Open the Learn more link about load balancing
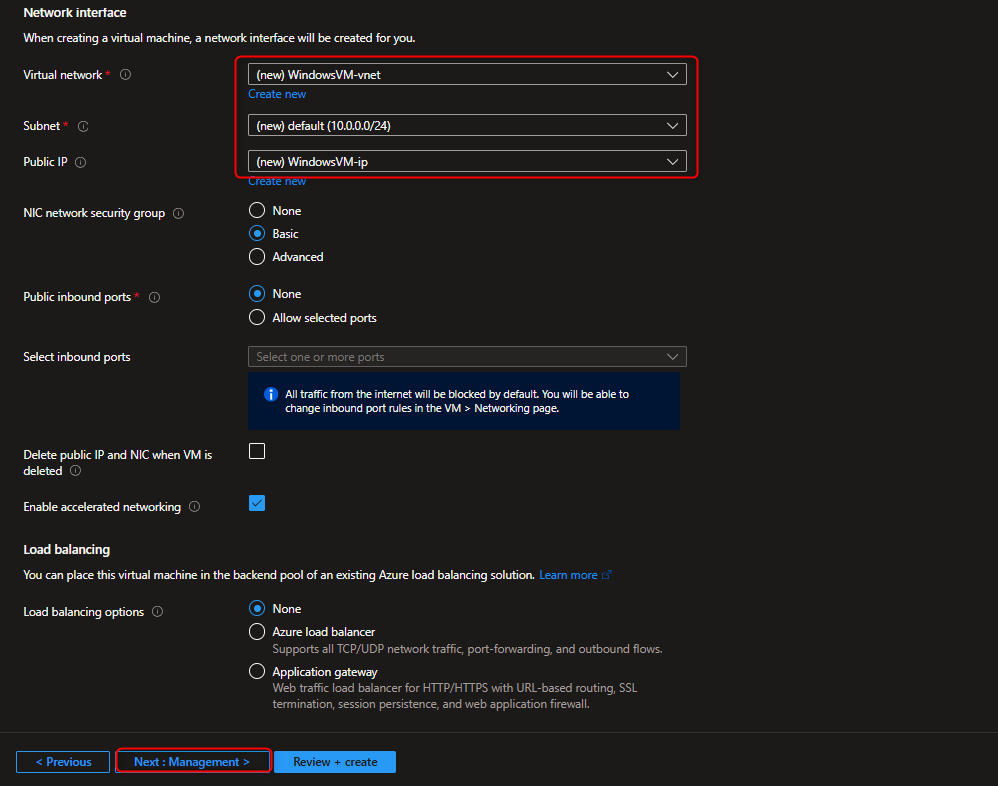This screenshot has width=998, height=786. [569, 574]
